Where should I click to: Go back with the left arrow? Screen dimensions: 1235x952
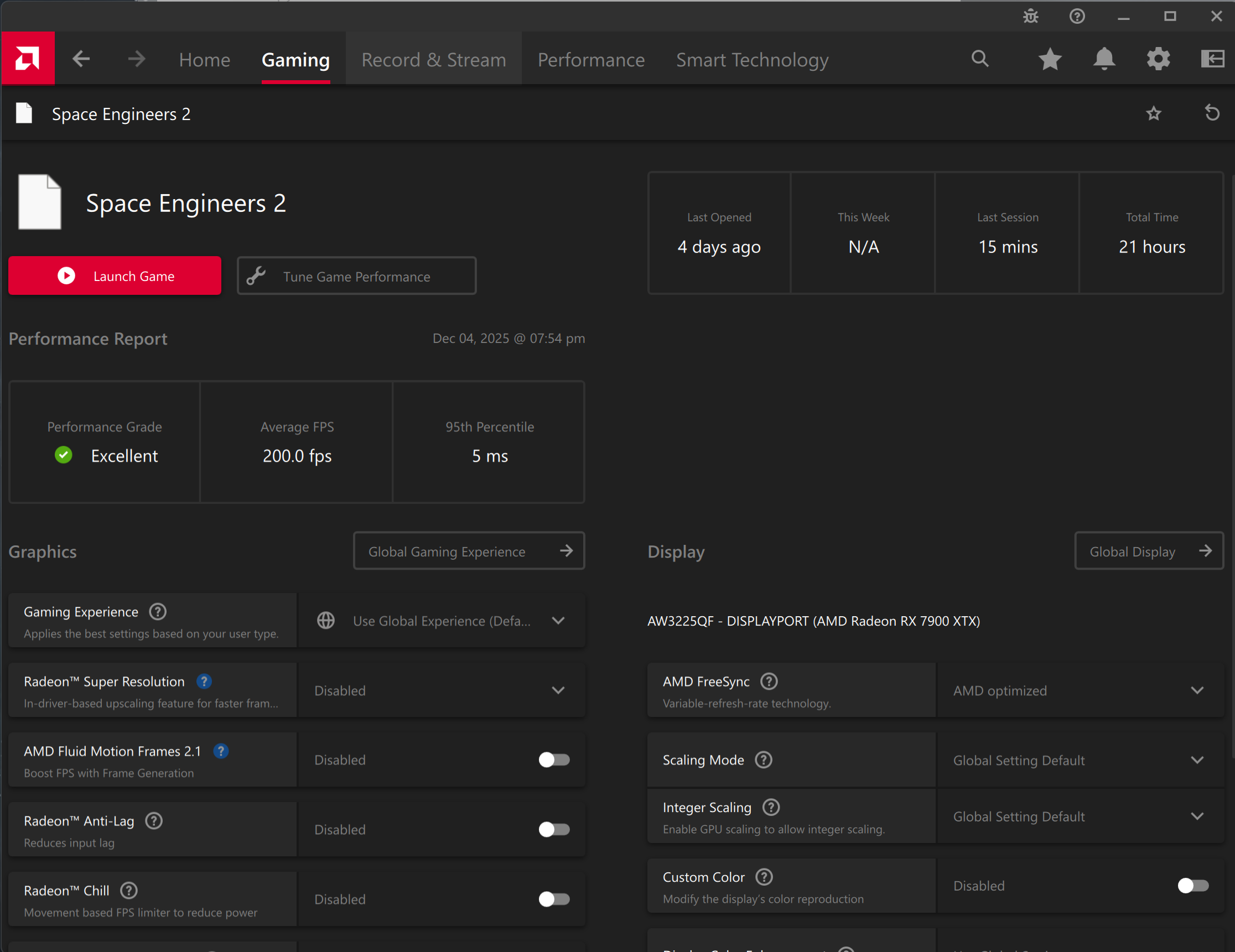point(81,59)
